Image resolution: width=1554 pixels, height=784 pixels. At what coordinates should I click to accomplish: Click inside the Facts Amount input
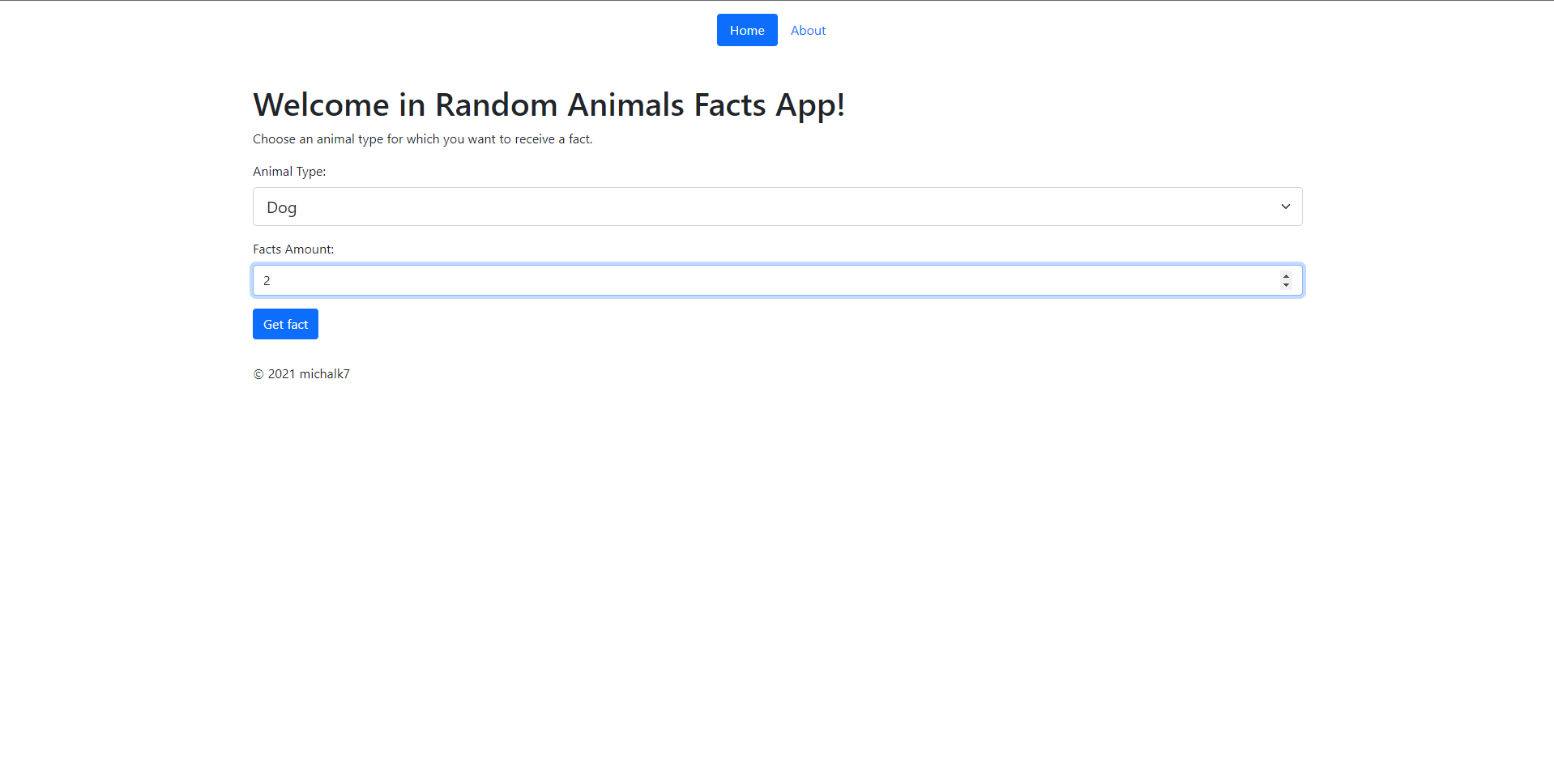click(729, 279)
